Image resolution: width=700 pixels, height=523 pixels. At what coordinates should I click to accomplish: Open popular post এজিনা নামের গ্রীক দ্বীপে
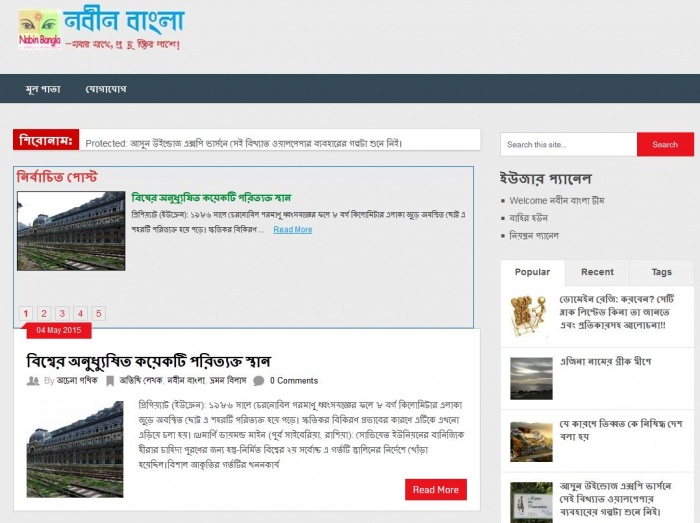(606, 361)
